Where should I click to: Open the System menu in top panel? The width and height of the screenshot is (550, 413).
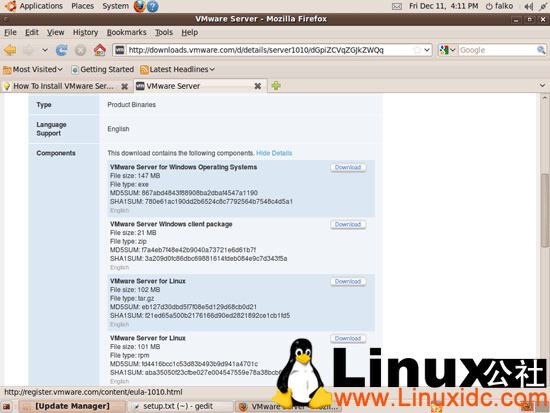[115, 6]
